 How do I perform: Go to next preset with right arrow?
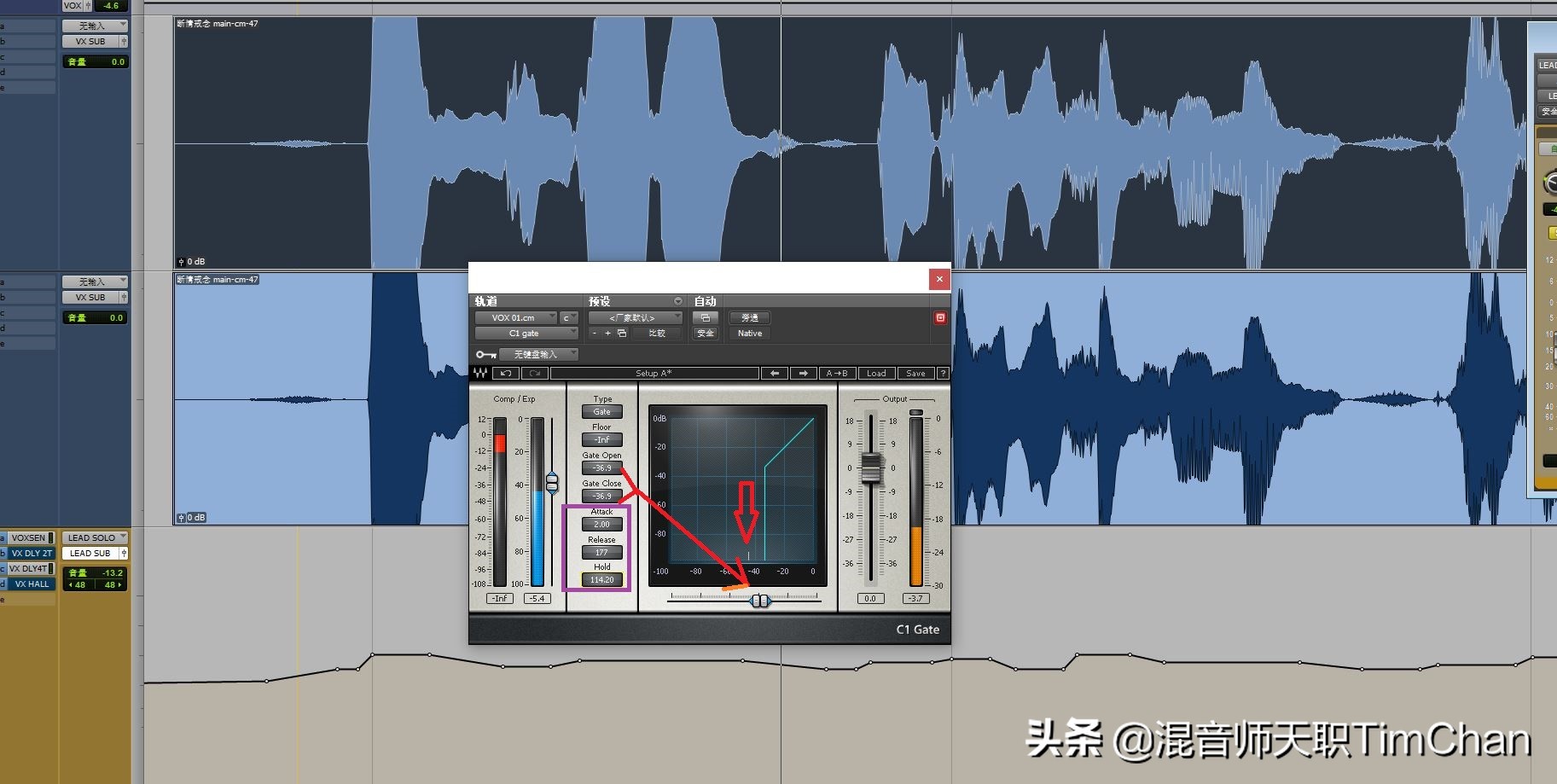pos(803,373)
